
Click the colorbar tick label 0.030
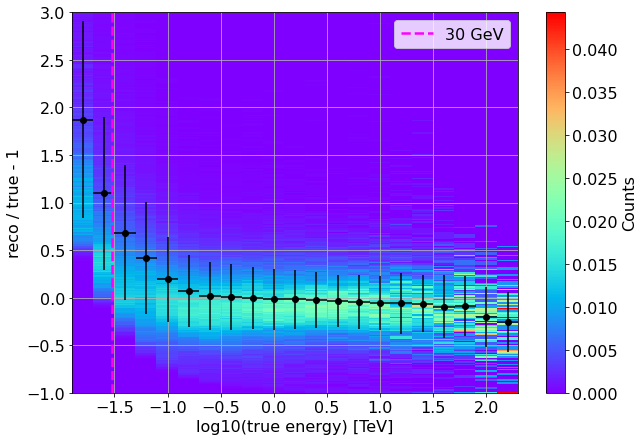point(594,136)
